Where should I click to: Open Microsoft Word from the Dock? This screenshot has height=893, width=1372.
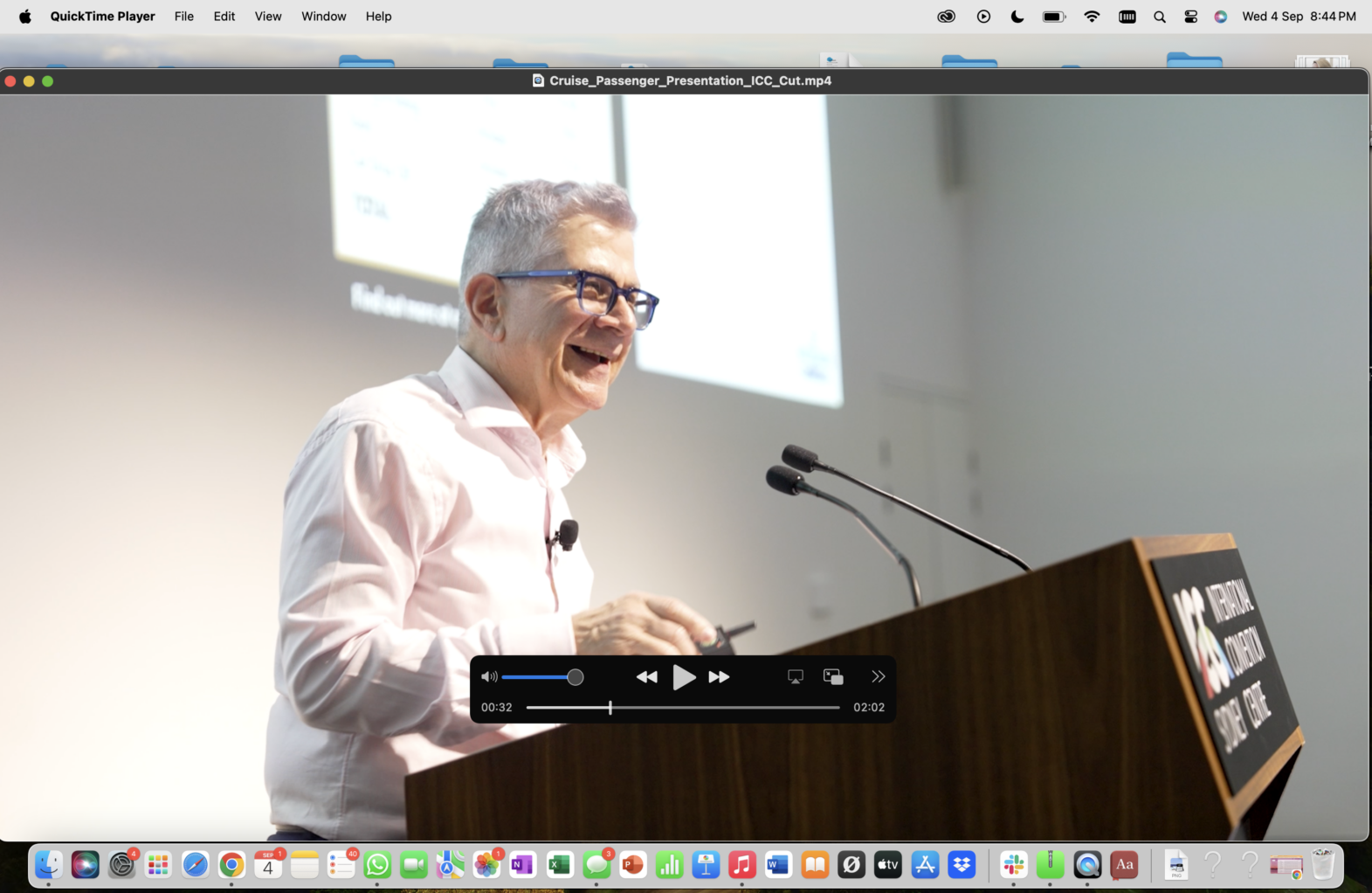[x=778, y=865]
